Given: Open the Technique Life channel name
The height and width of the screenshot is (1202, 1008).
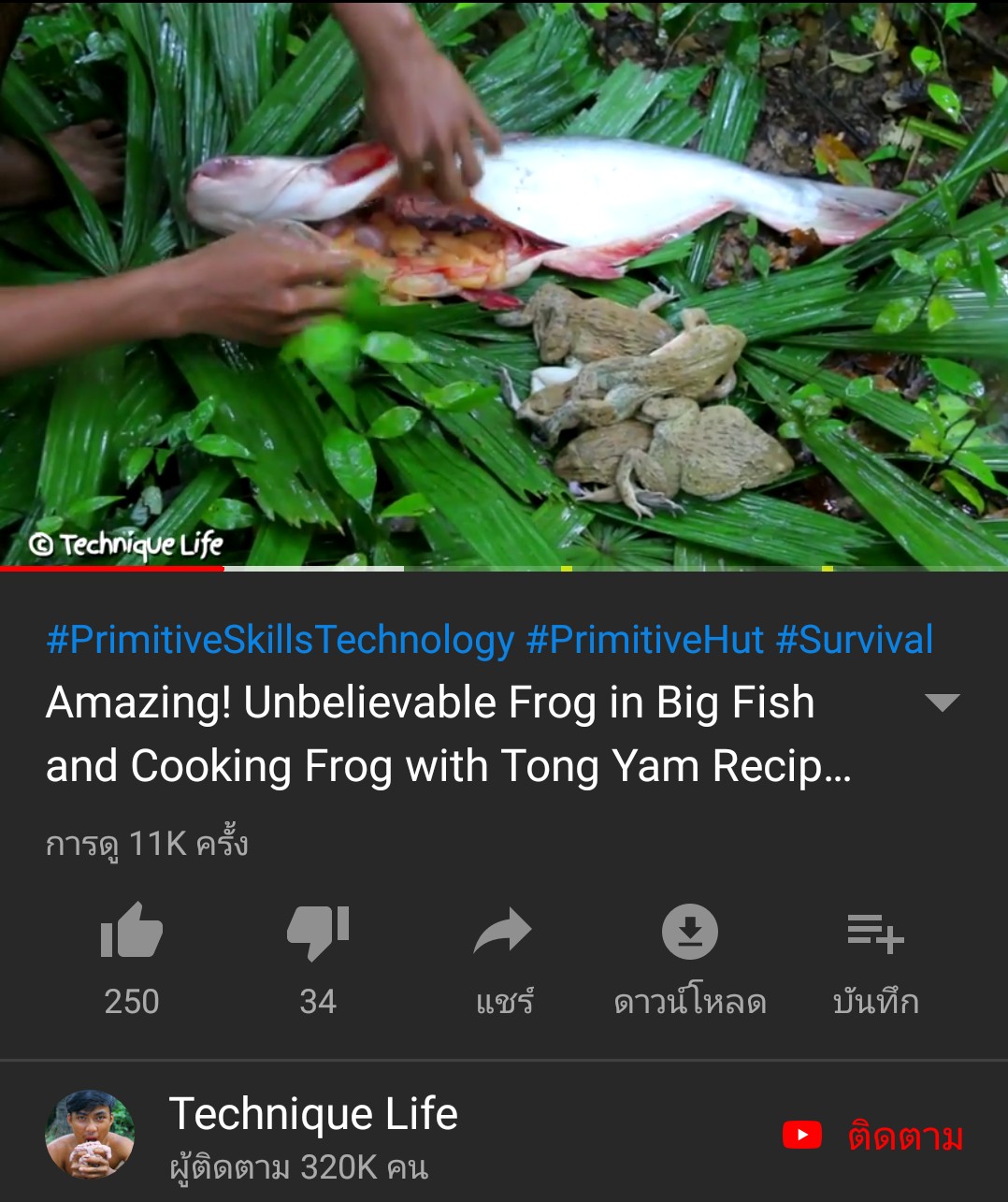Looking at the screenshot, I should (313, 1114).
